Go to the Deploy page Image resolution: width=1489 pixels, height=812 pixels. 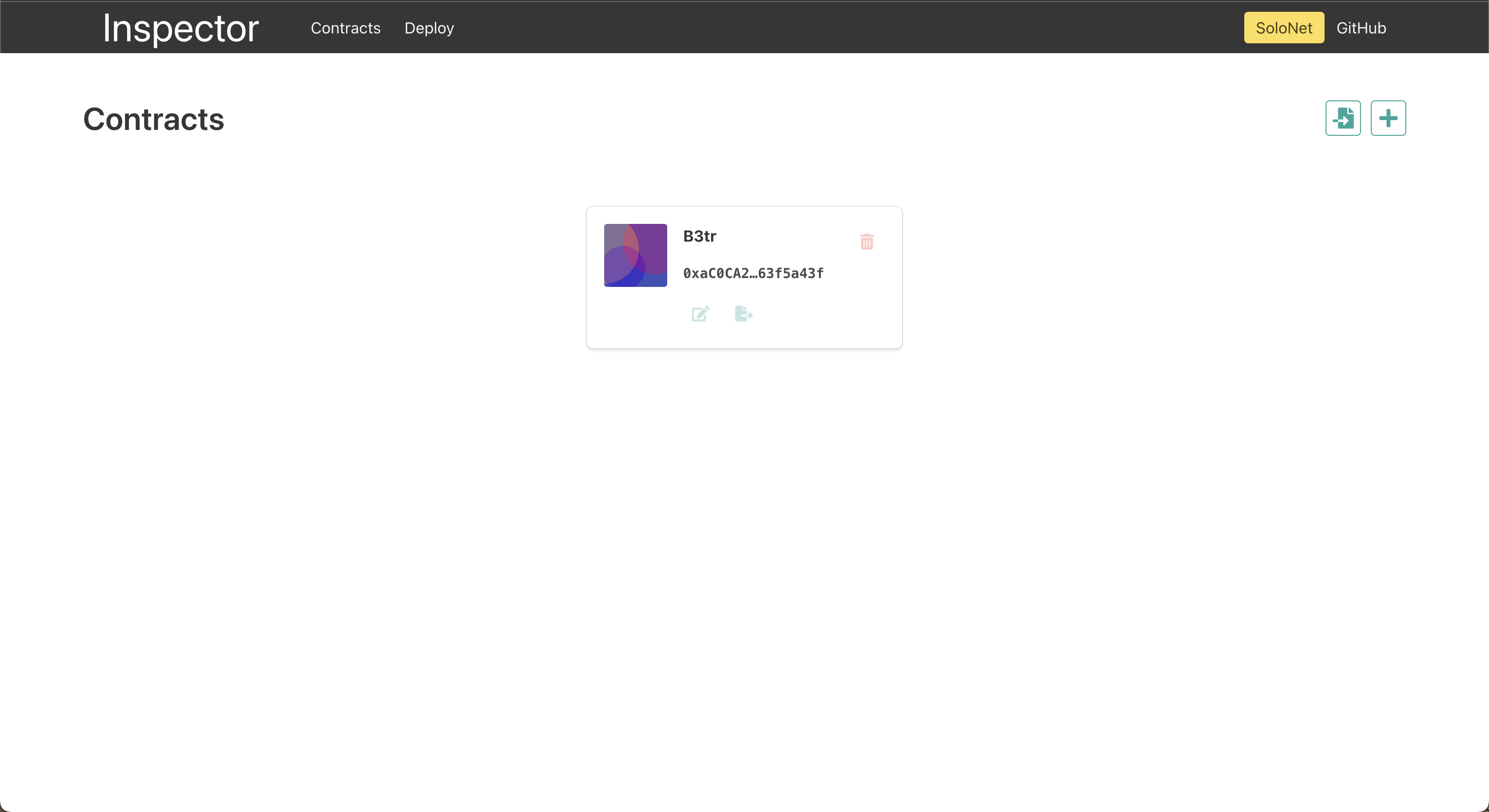click(x=429, y=28)
